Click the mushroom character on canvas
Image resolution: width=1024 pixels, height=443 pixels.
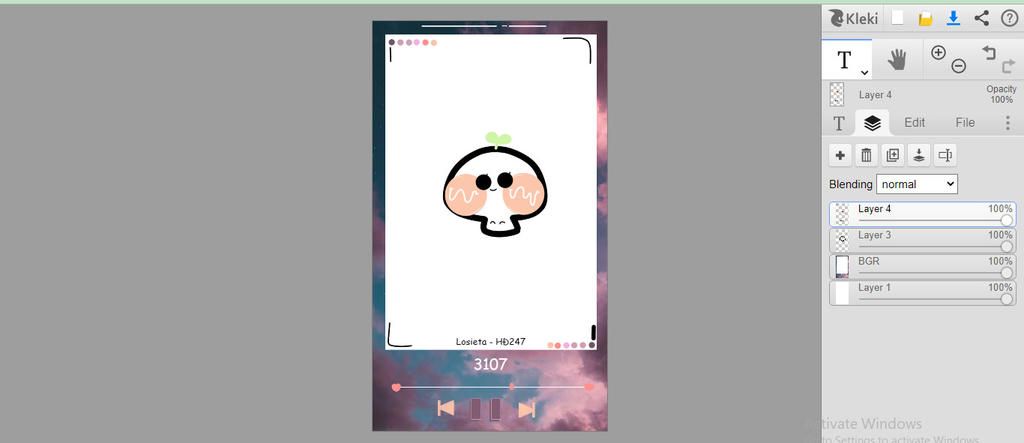coord(494,186)
